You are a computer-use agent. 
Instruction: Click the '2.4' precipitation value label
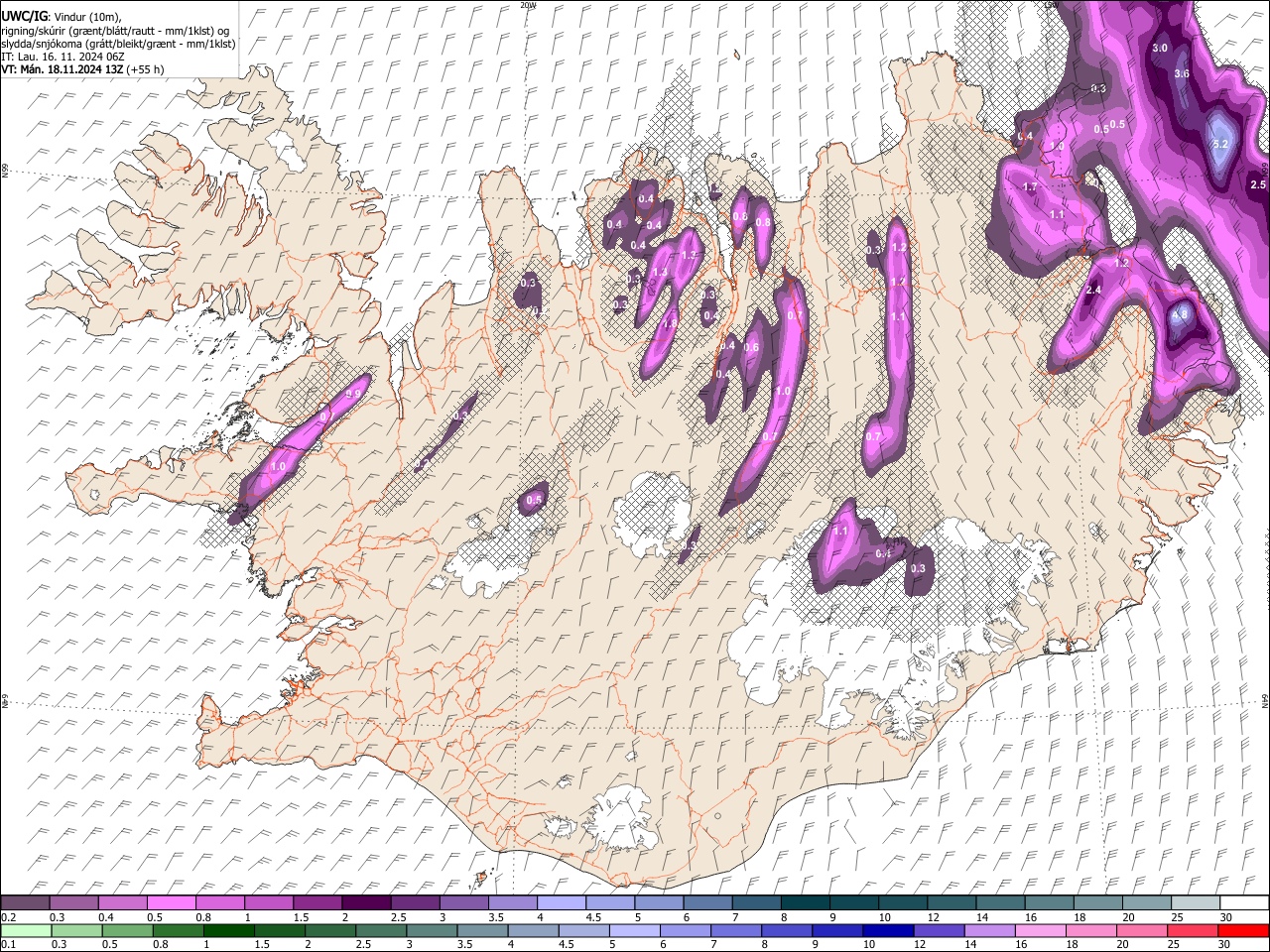coord(1094,290)
